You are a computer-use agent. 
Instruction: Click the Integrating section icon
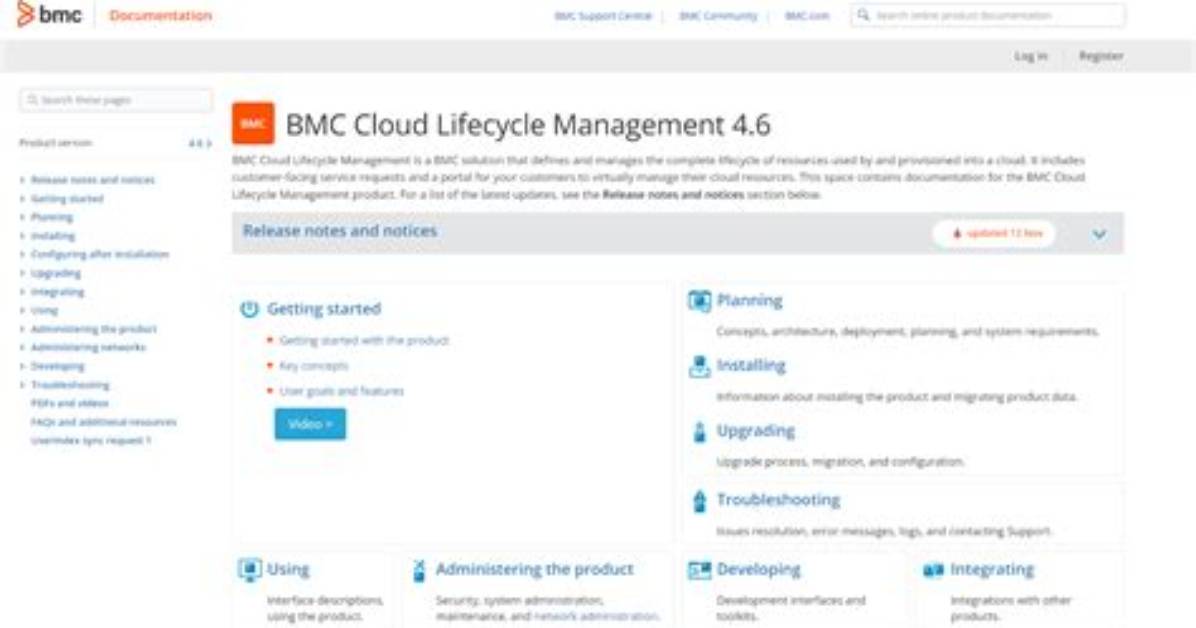(x=934, y=570)
